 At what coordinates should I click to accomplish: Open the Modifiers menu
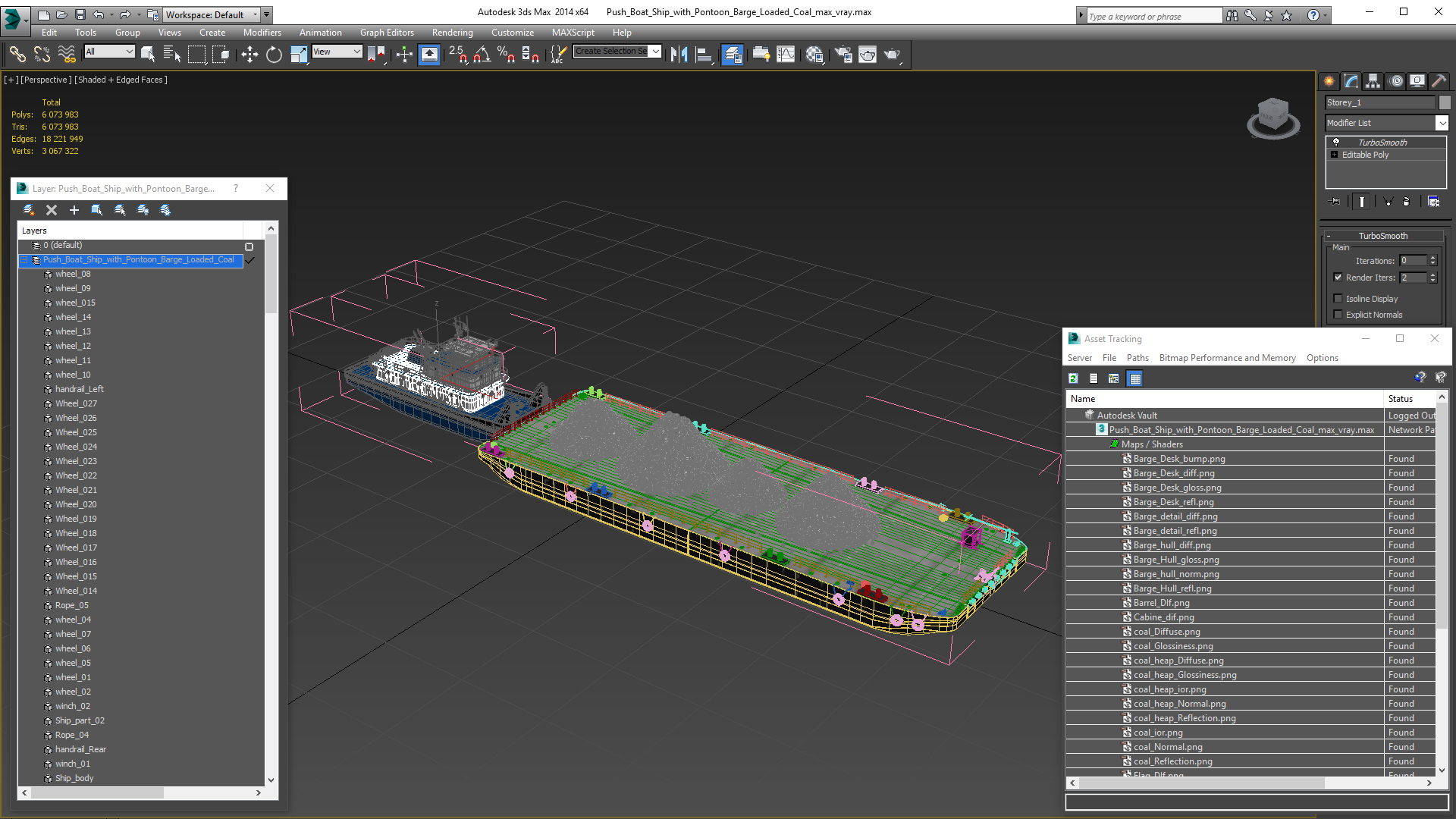pos(262,33)
